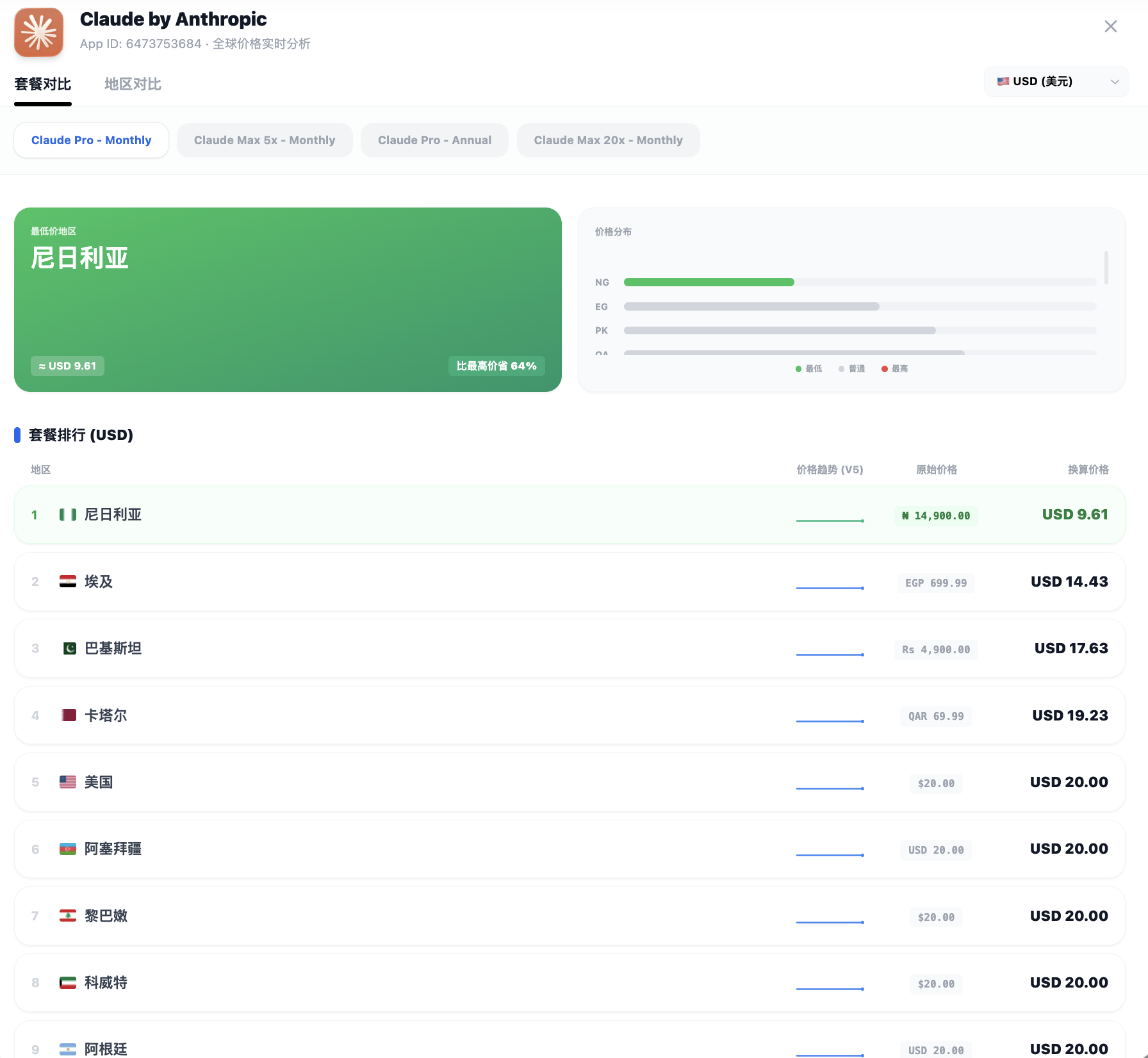Click the Qatar flag icon

(69, 715)
